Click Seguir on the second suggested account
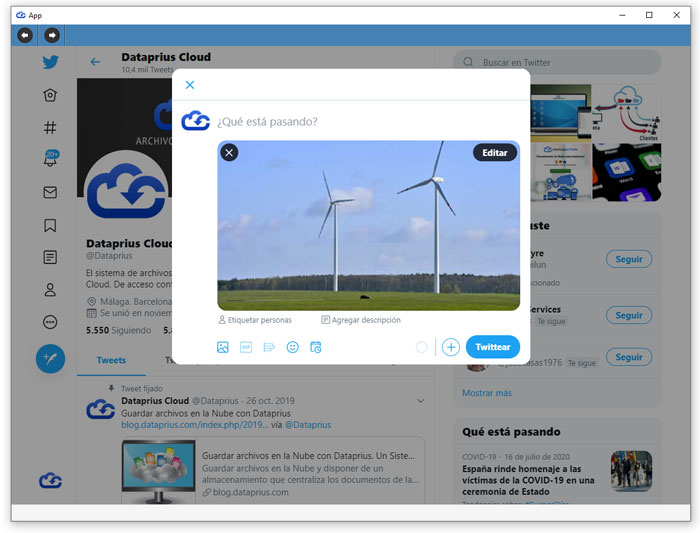The height and width of the screenshot is (533, 700). 629,315
